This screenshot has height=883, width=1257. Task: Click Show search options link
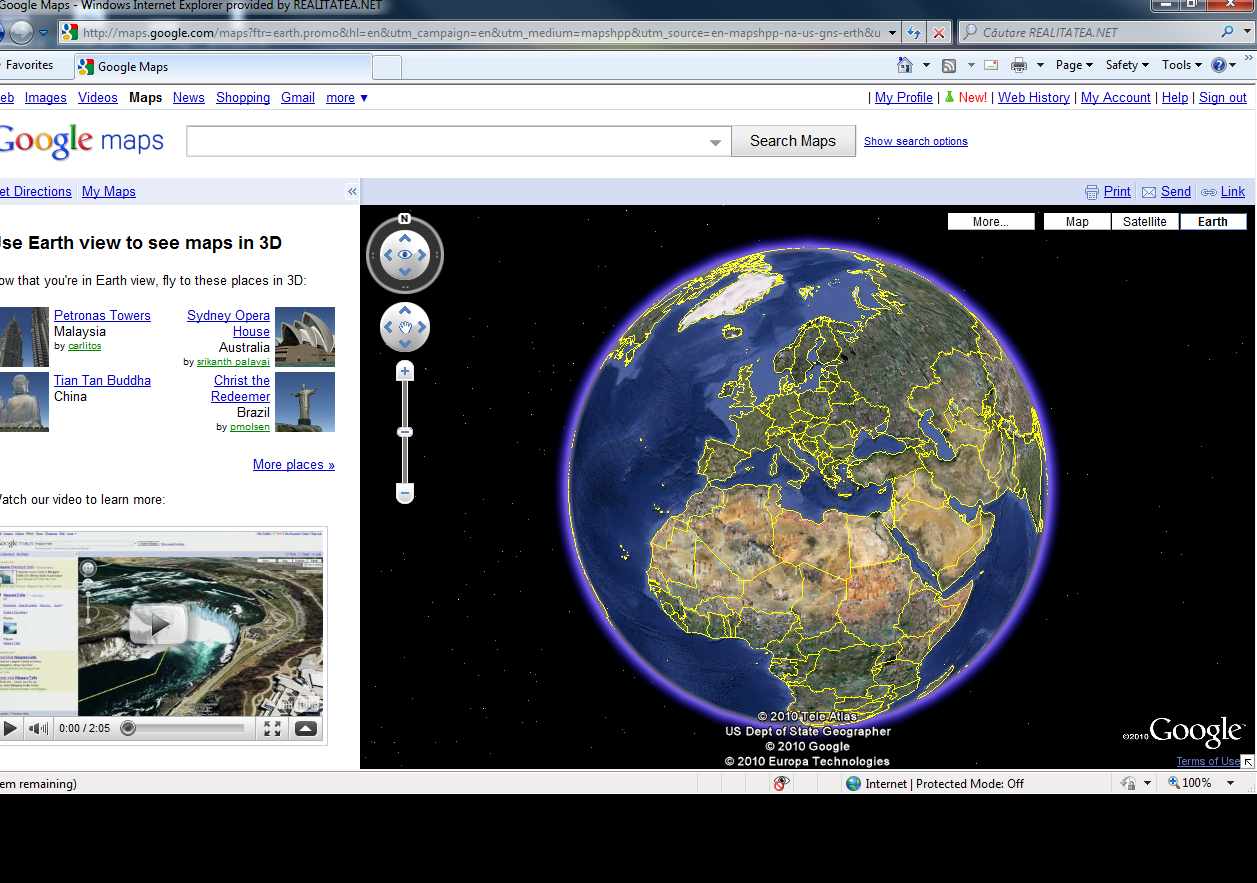(x=916, y=141)
